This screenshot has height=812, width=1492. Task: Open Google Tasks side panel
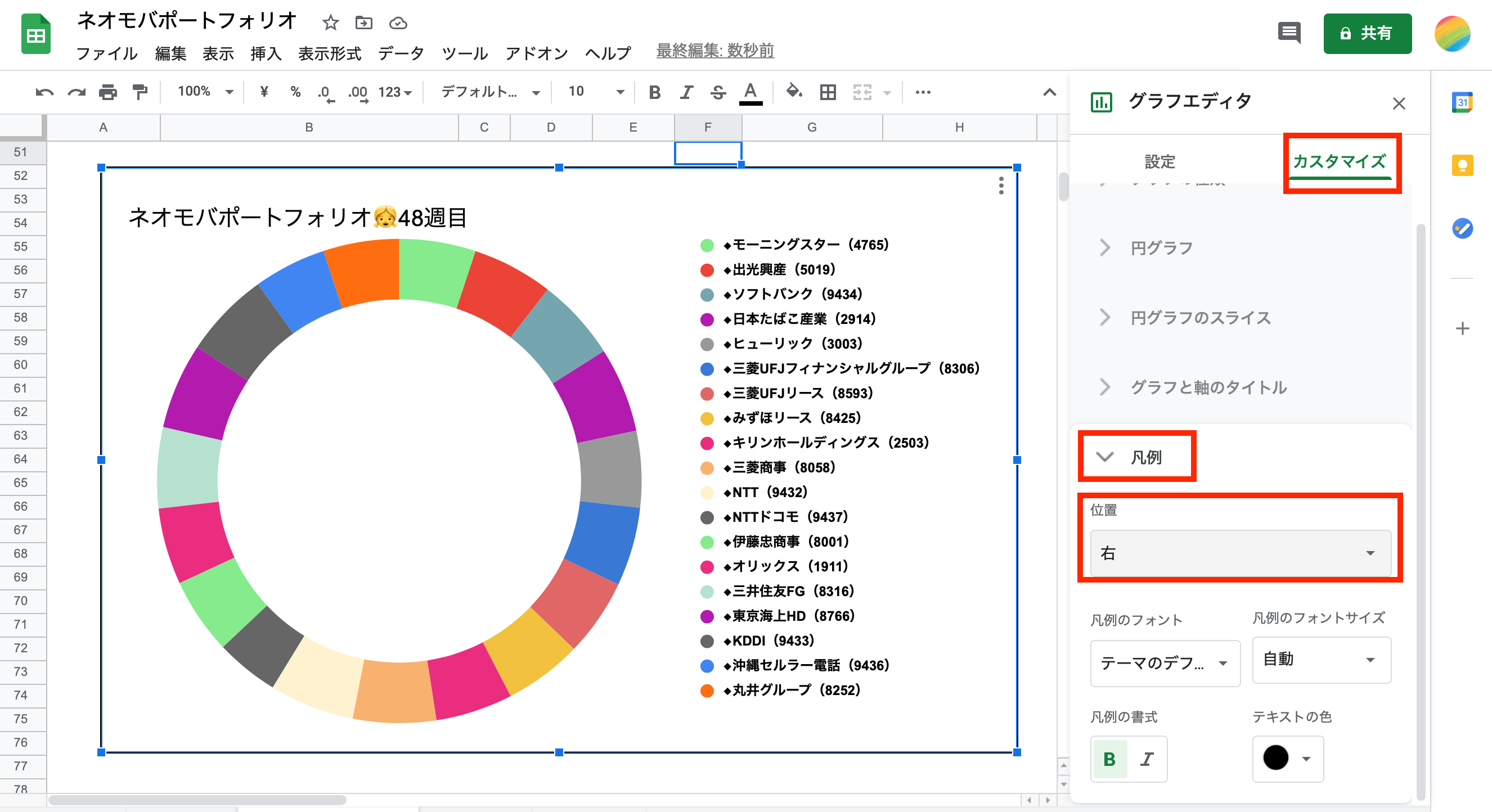pyautogui.click(x=1462, y=228)
